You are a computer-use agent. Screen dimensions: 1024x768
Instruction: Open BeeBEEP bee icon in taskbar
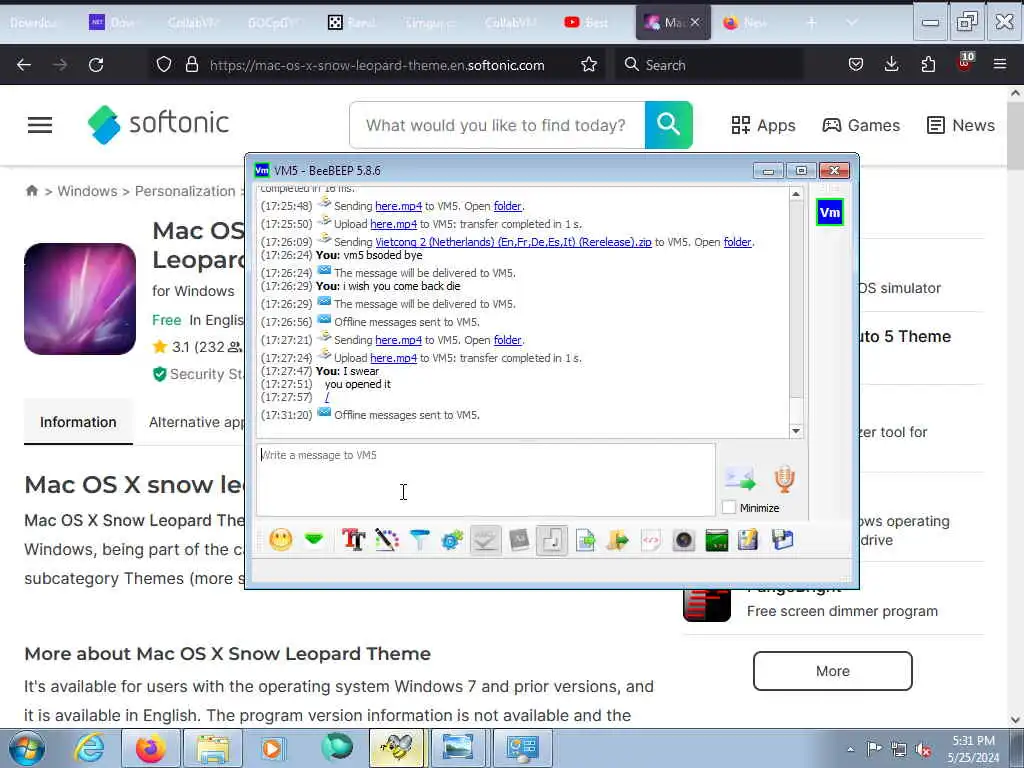[x=396, y=748]
